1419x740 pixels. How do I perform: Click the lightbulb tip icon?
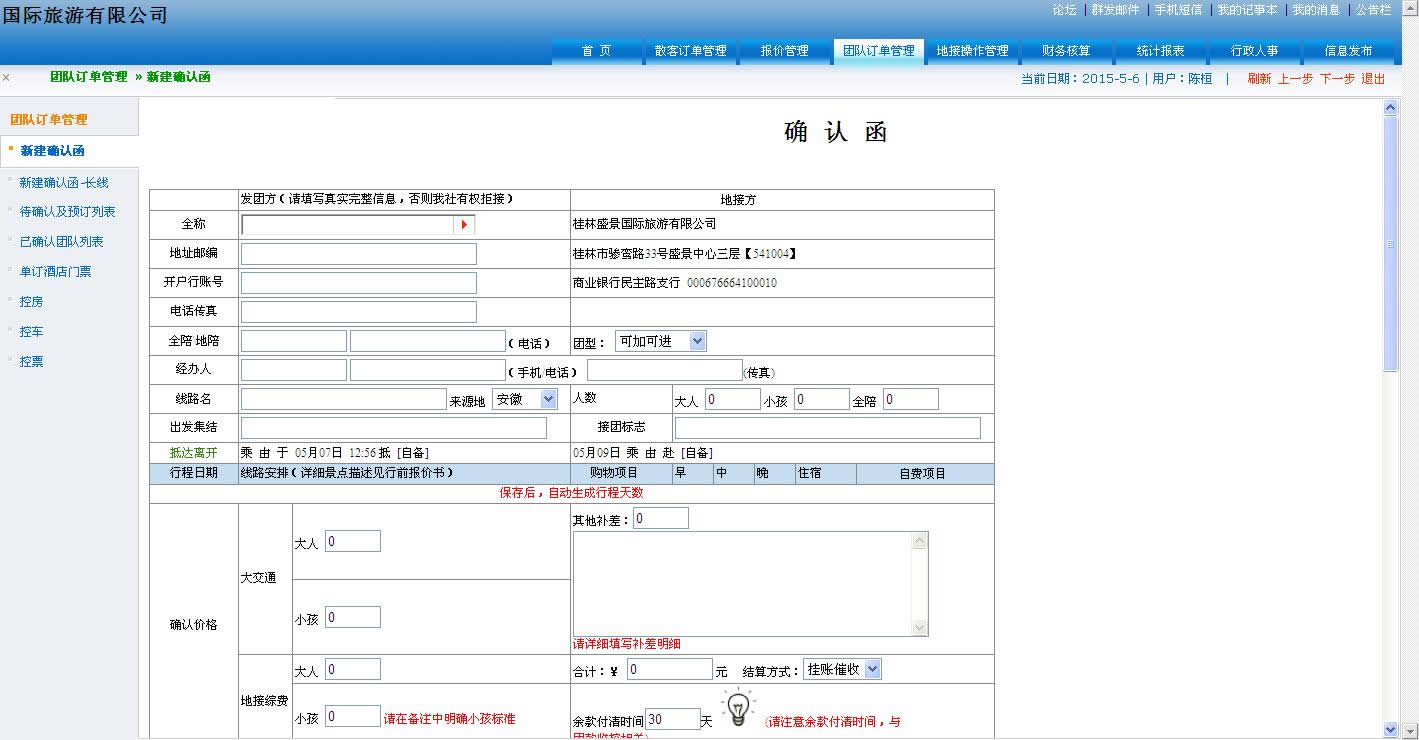738,707
